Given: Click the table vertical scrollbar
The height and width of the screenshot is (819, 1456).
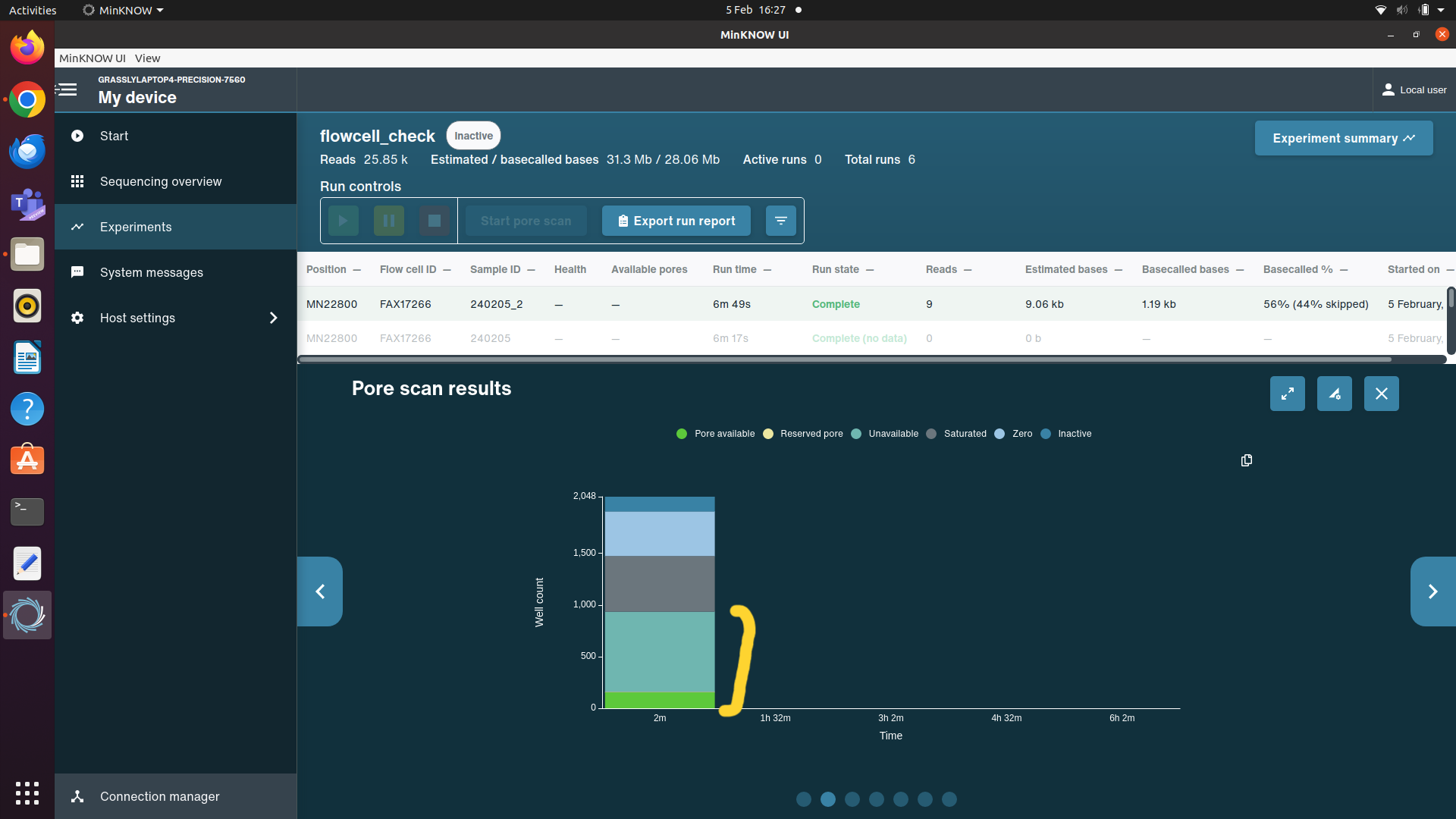Looking at the screenshot, I should (x=1451, y=298).
